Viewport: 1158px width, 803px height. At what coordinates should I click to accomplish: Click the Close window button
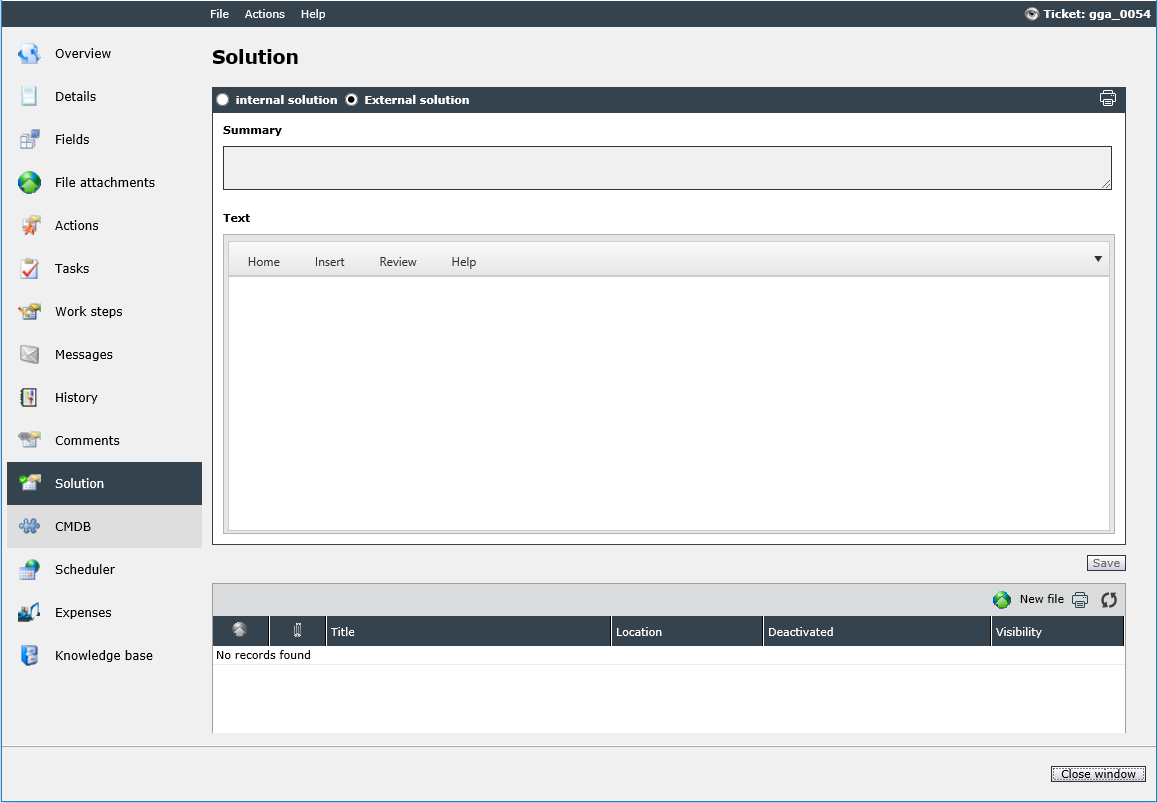(x=1098, y=773)
